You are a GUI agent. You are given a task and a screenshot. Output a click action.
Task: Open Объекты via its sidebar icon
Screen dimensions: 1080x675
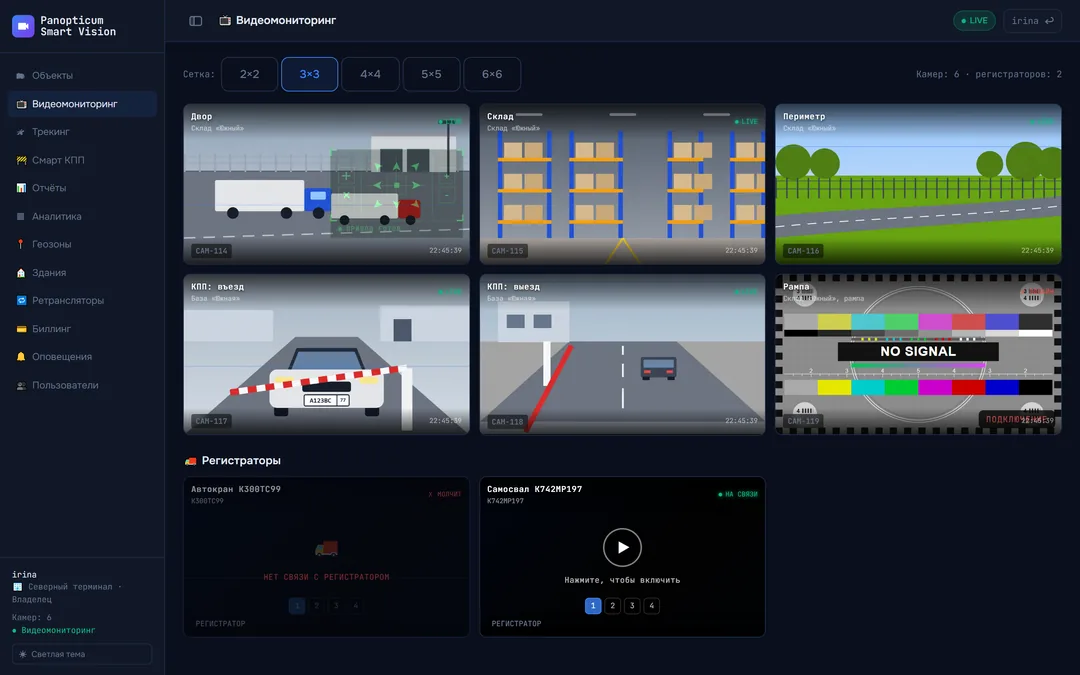21,76
